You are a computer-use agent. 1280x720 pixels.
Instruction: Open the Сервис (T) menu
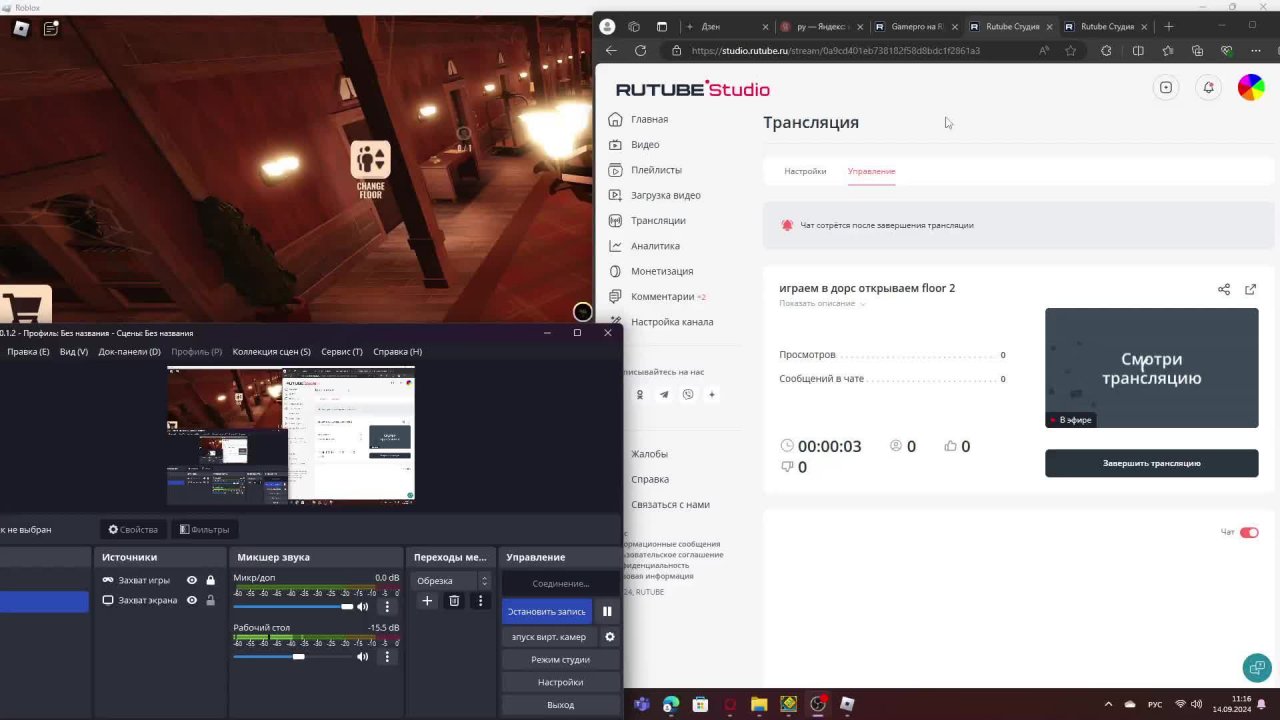342,352
